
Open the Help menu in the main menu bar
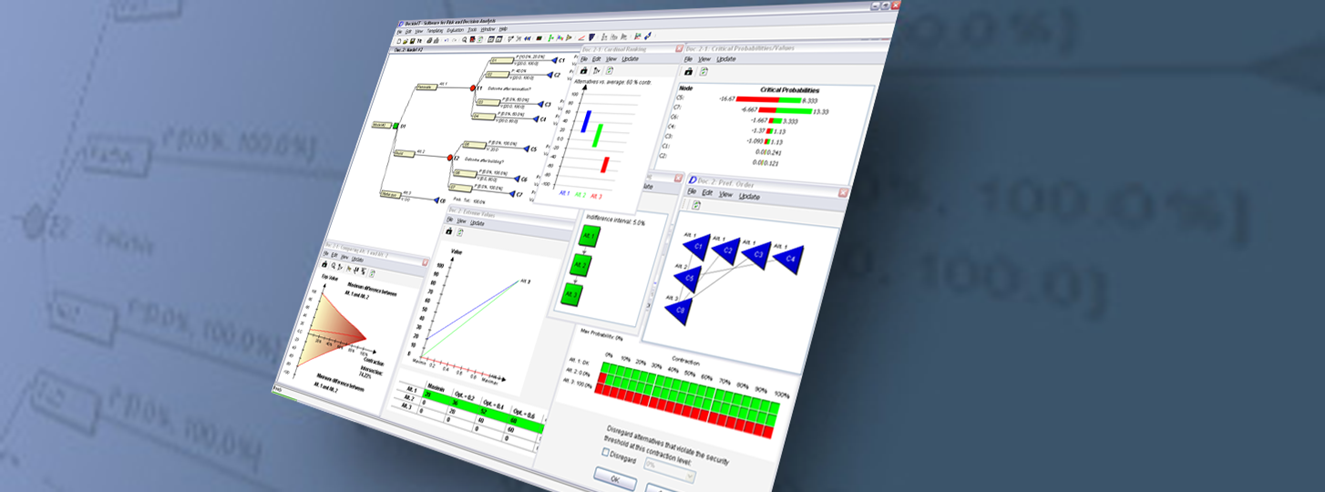coord(504,30)
